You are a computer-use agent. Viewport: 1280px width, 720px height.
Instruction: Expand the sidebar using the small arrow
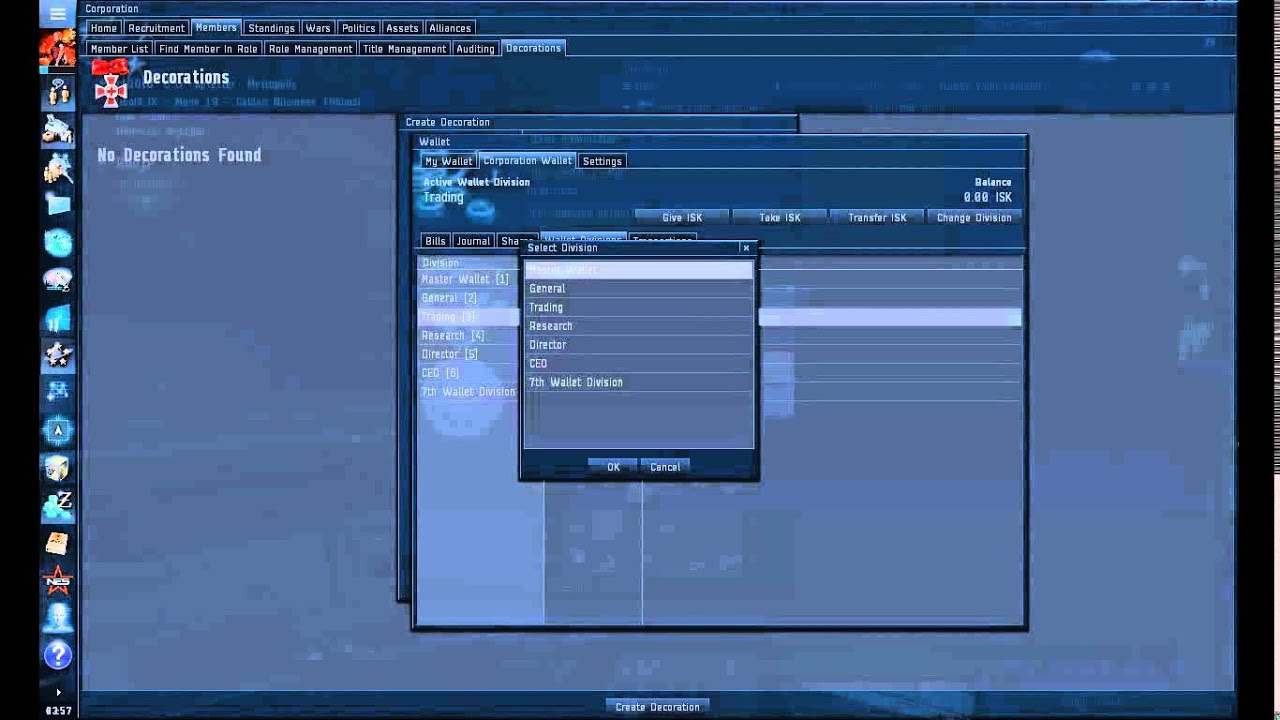(58, 692)
